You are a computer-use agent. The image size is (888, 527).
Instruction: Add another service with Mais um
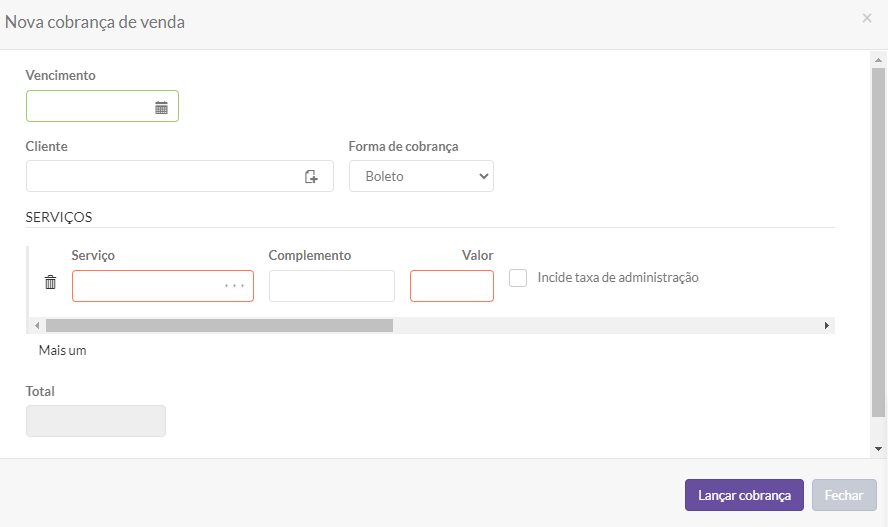[x=62, y=351]
